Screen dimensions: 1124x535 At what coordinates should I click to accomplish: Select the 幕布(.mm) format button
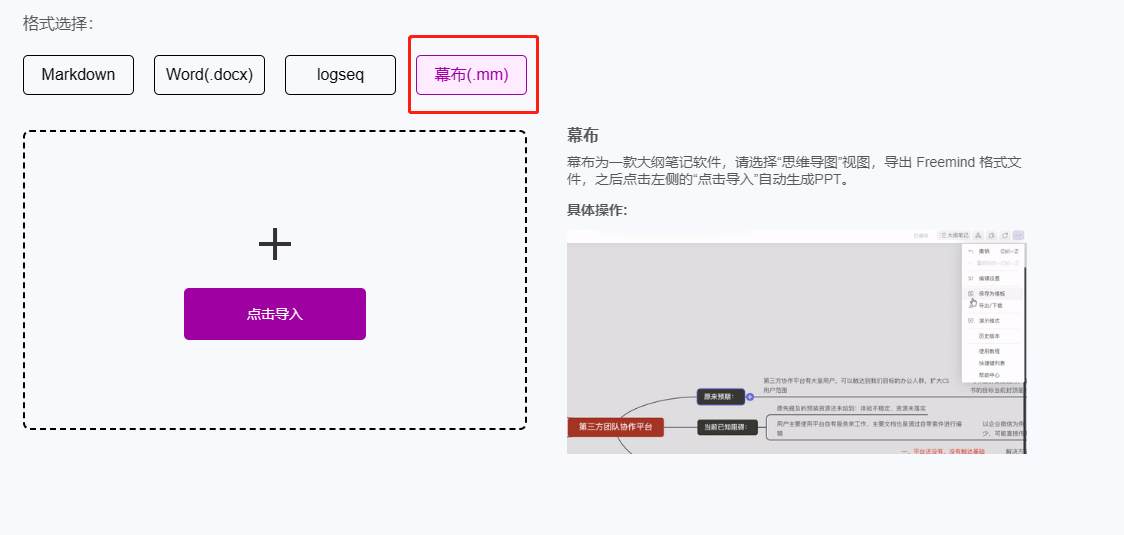tap(472, 75)
